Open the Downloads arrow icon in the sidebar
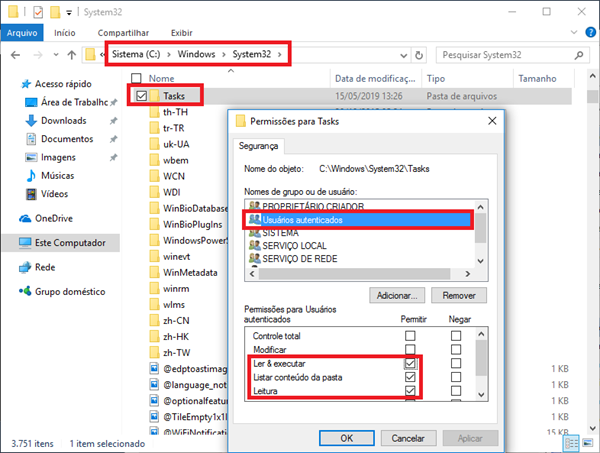This screenshot has height=453, width=600. pyautogui.click(x=31, y=121)
